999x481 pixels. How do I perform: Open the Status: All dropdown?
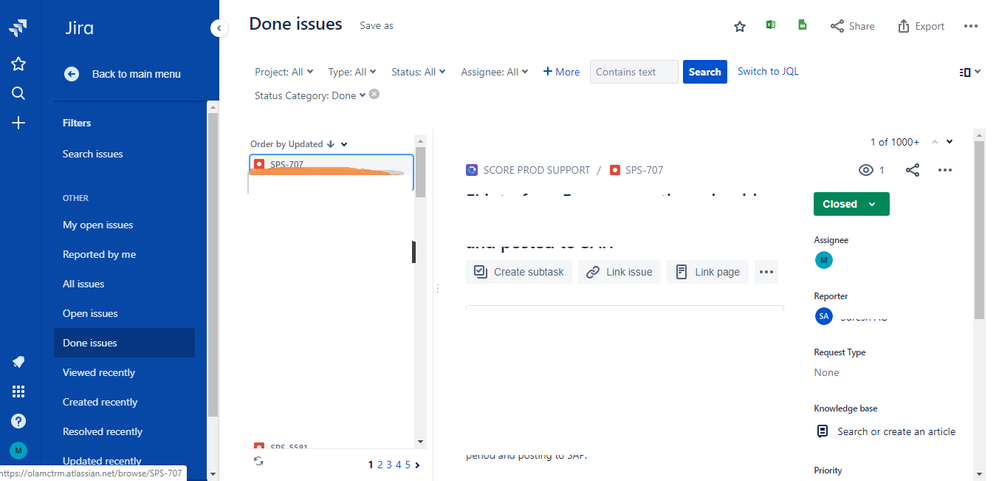(x=418, y=72)
